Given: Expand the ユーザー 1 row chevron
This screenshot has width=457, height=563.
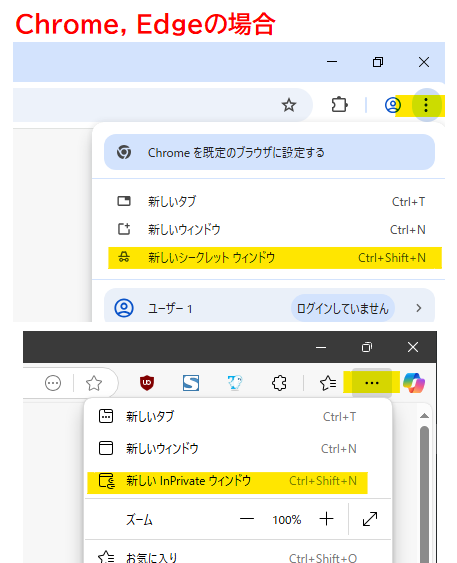Looking at the screenshot, I should 419,308.
